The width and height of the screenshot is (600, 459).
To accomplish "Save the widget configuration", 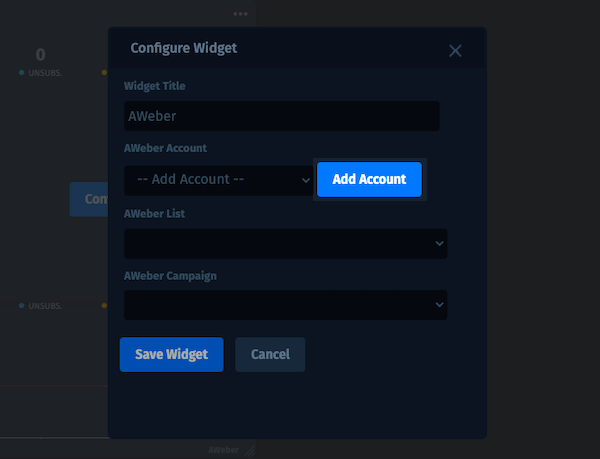I will tap(171, 354).
